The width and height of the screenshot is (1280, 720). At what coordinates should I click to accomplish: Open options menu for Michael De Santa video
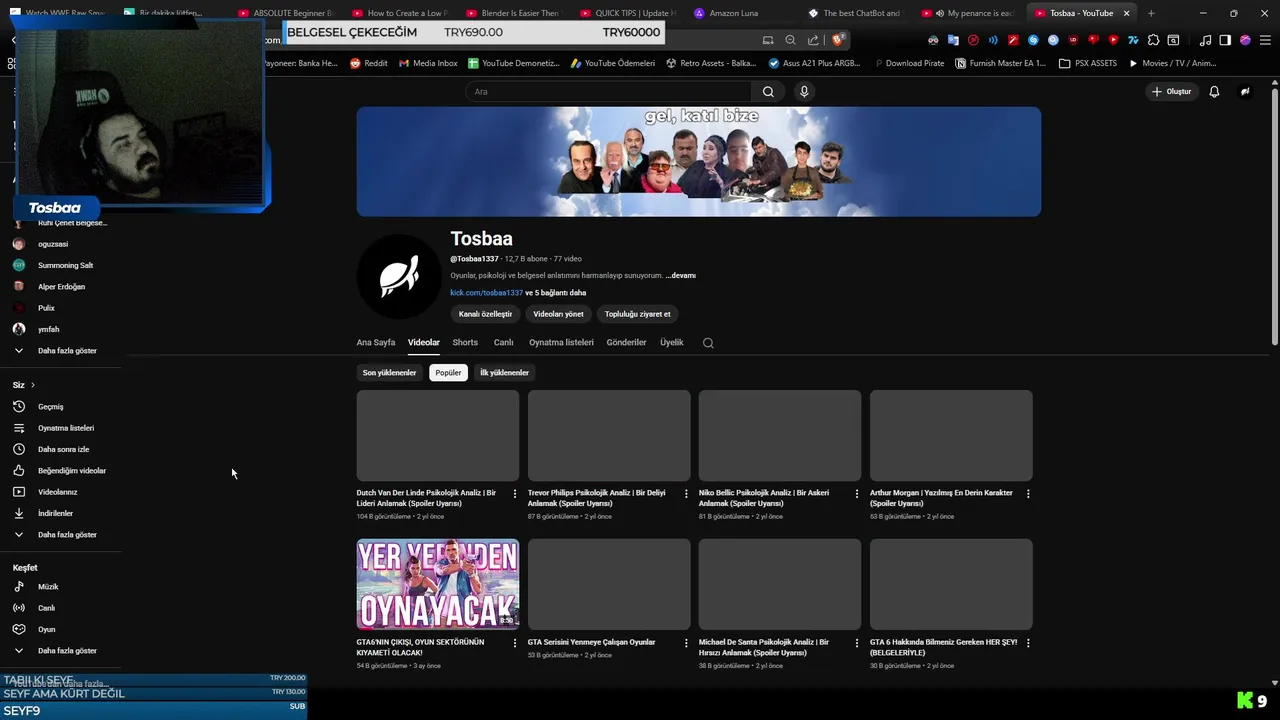[x=857, y=643]
